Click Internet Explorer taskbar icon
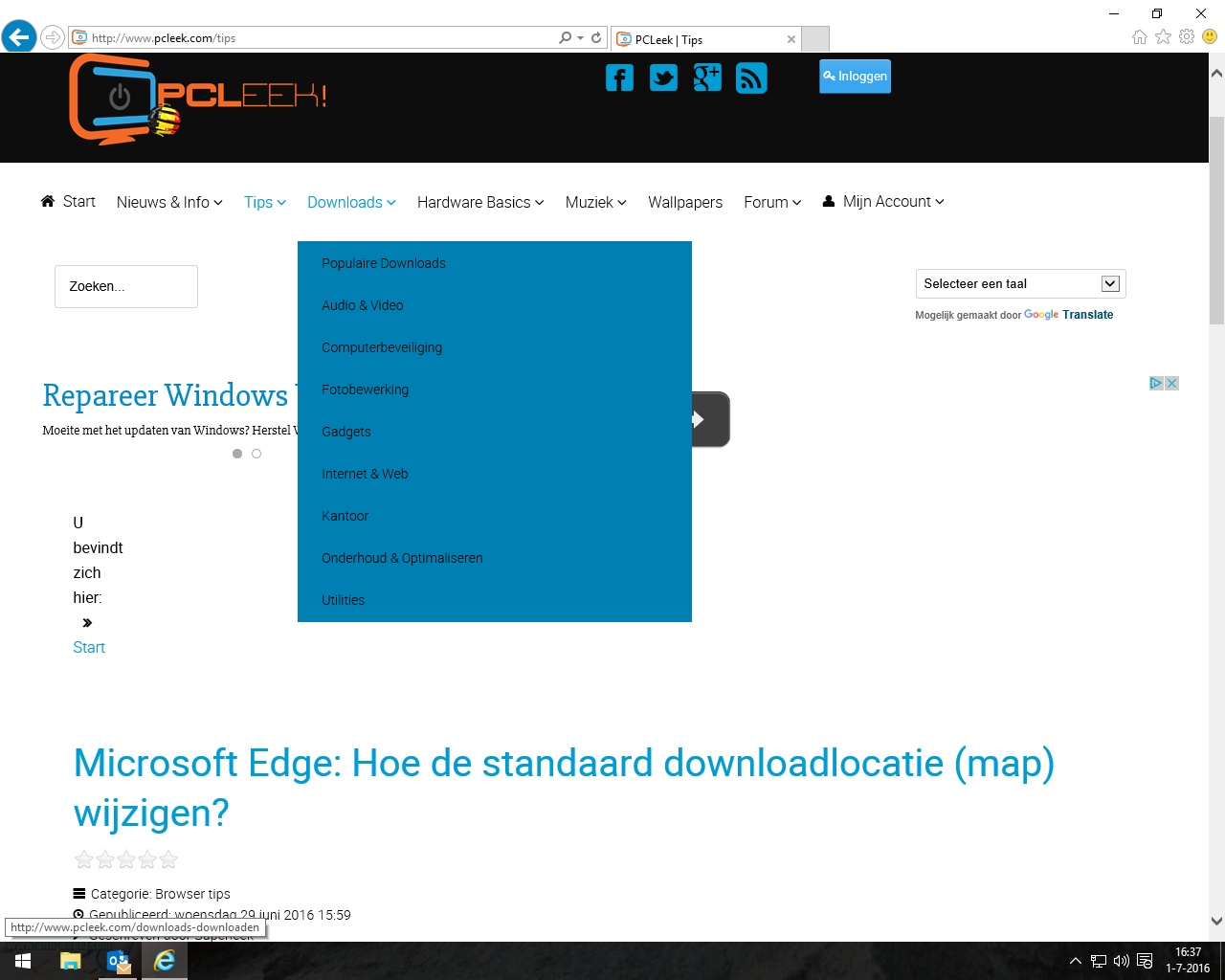The image size is (1225, 980). (x=165, y=961)
